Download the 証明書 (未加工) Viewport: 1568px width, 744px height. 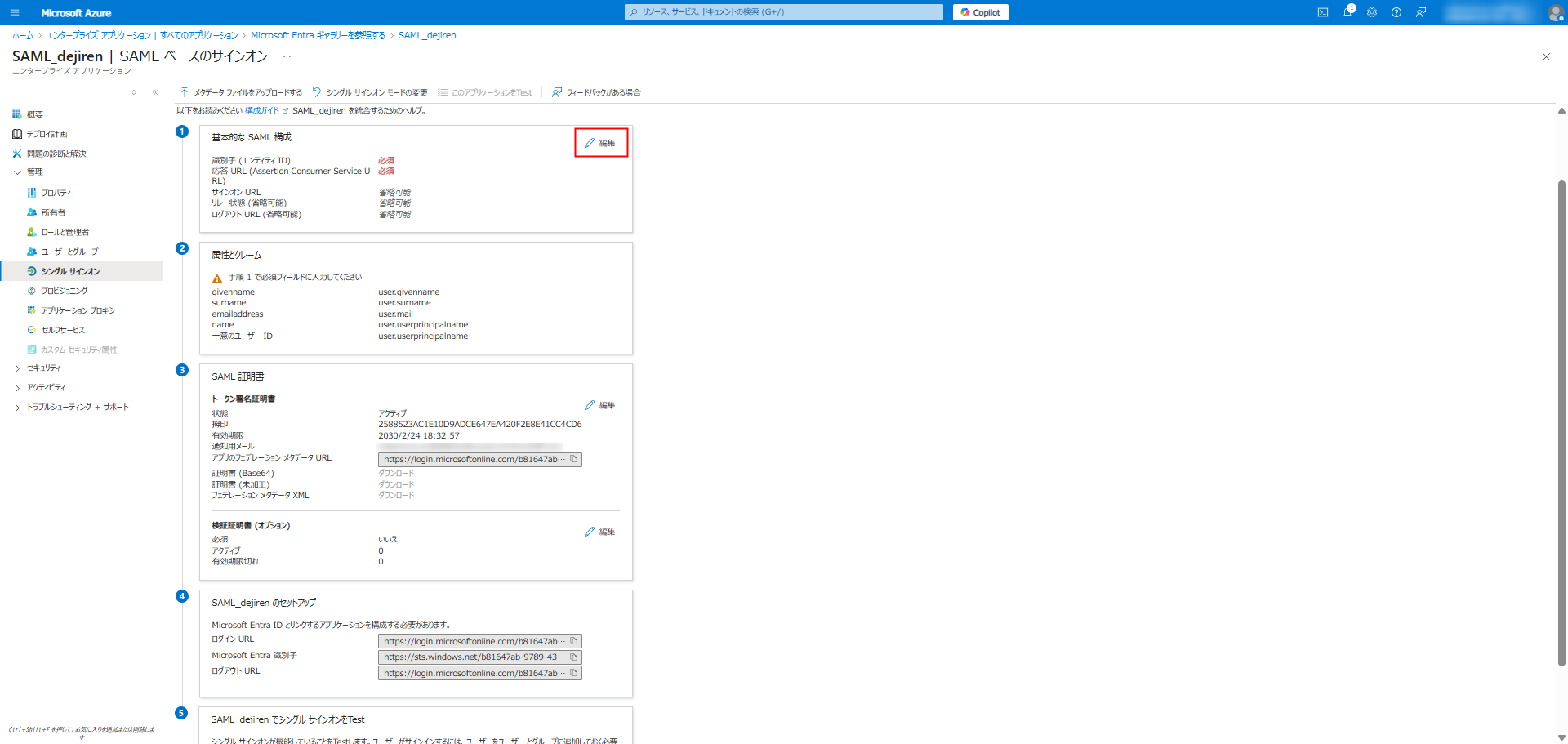click(x=396, y=484)
